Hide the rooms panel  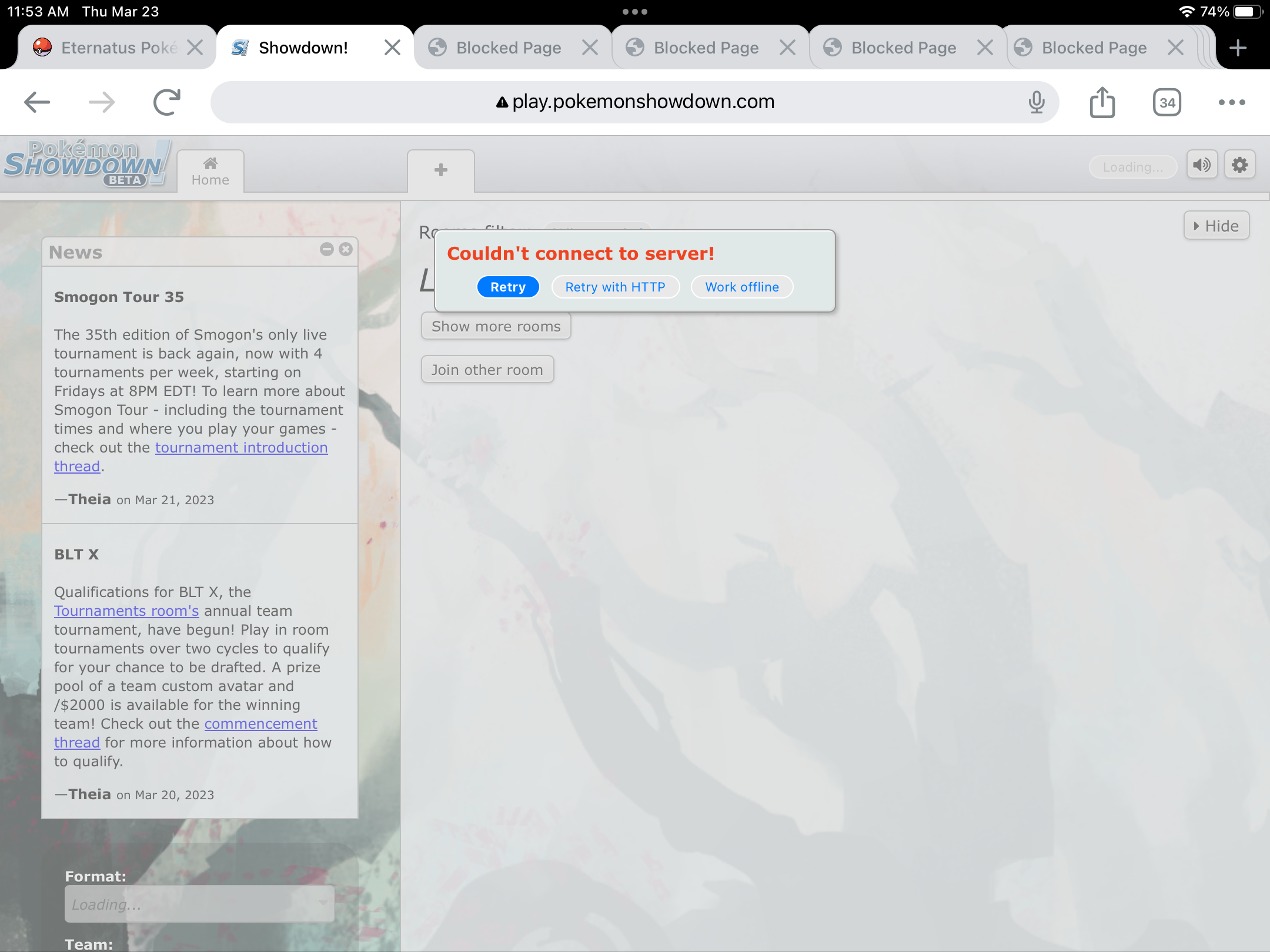point(1216,226)
